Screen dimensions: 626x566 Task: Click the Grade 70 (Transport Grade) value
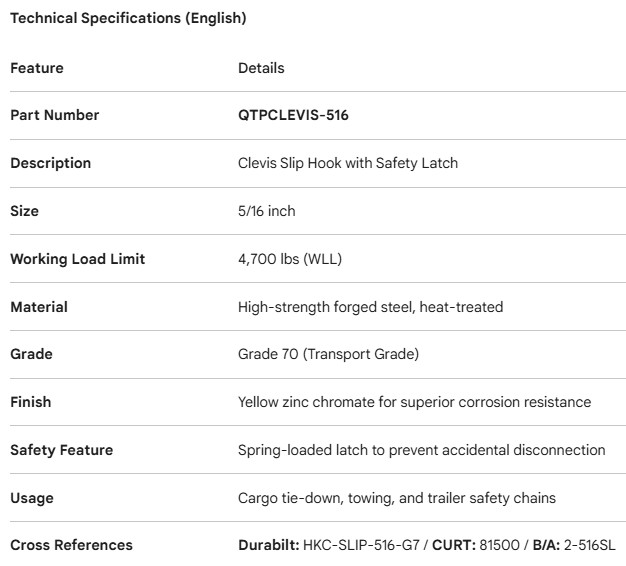(328, 354)
